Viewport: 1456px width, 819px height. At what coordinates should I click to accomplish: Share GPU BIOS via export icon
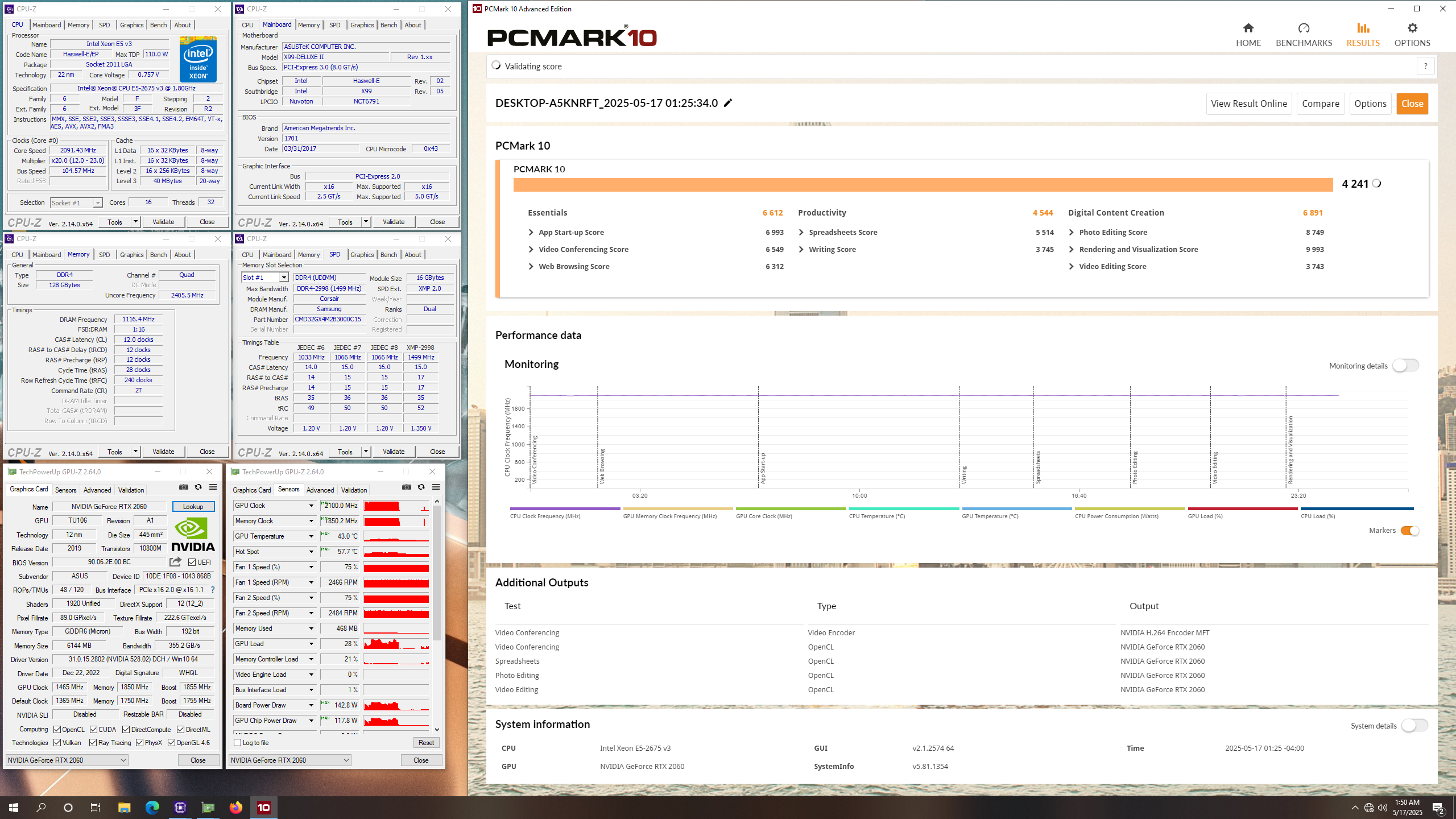click(175, 562)
